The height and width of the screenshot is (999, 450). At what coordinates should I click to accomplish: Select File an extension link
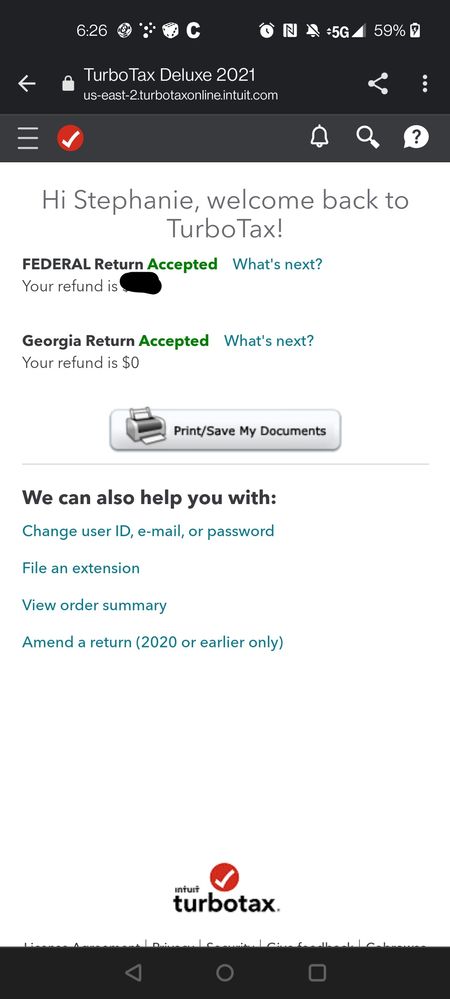coord(81,568)
